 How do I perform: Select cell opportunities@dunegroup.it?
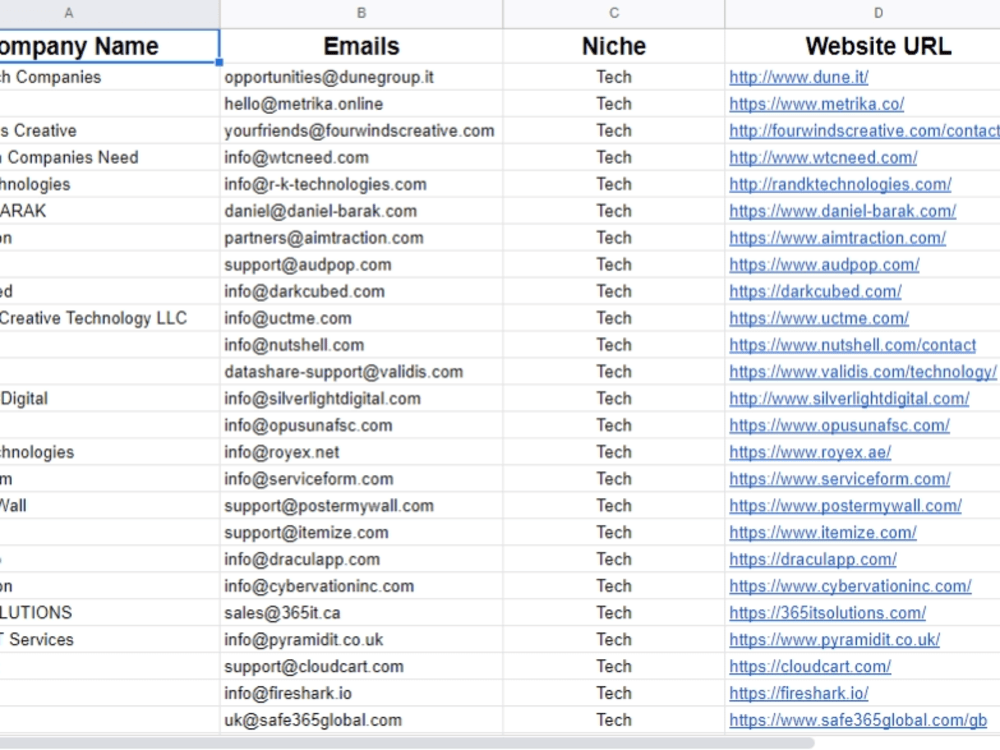coord(361,77)
